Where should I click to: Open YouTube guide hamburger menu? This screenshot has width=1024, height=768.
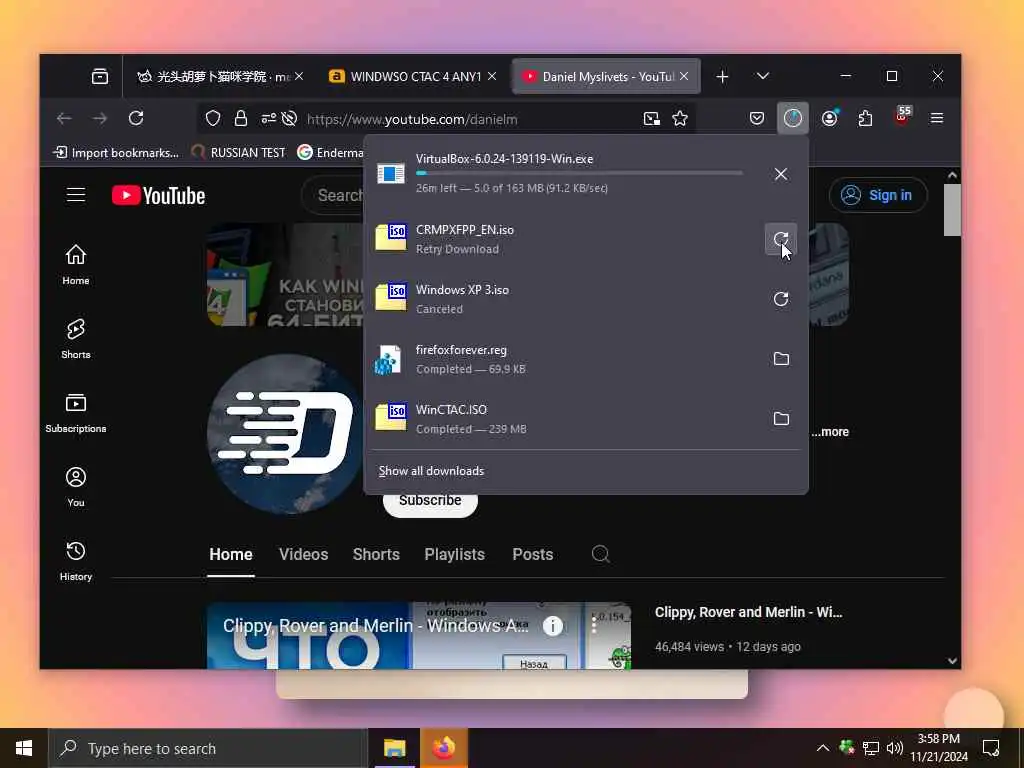click(76, 195)
